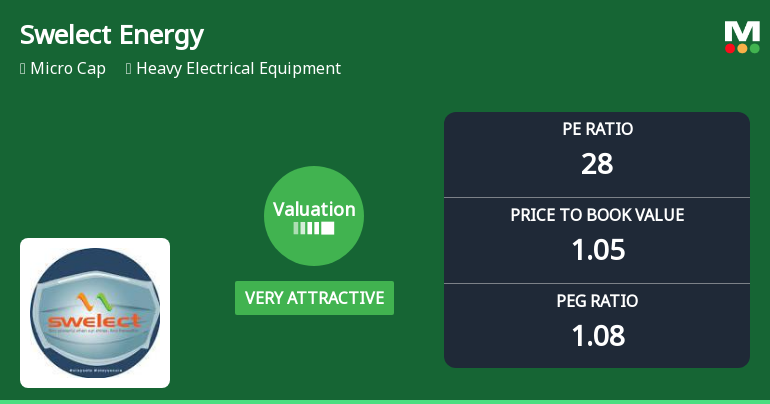Click the Swelect company logo thumbnail

[95, 312]
